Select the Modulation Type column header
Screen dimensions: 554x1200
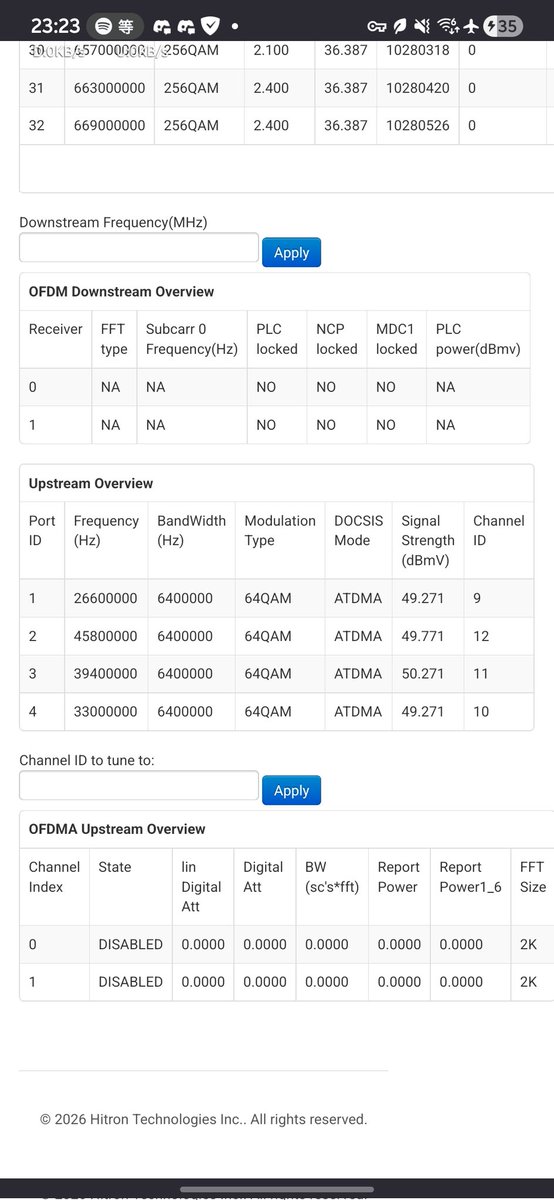(x=280, y=531)
